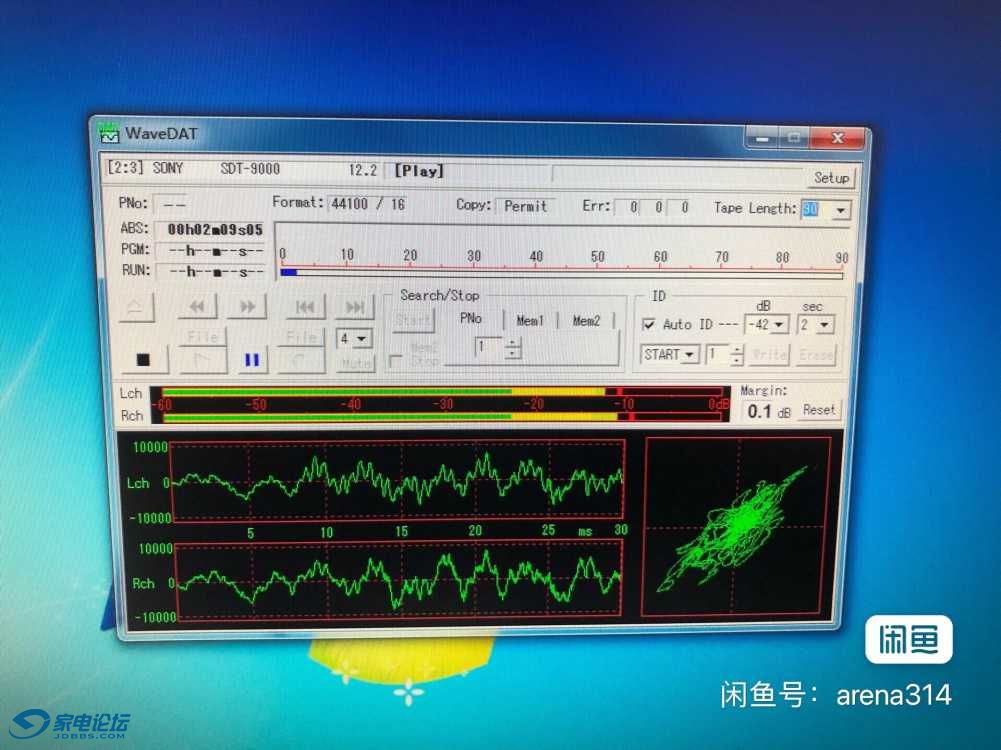Click the stereo phase scope display
This screenshot has width=1001, height=750.
tap(737, 527)
